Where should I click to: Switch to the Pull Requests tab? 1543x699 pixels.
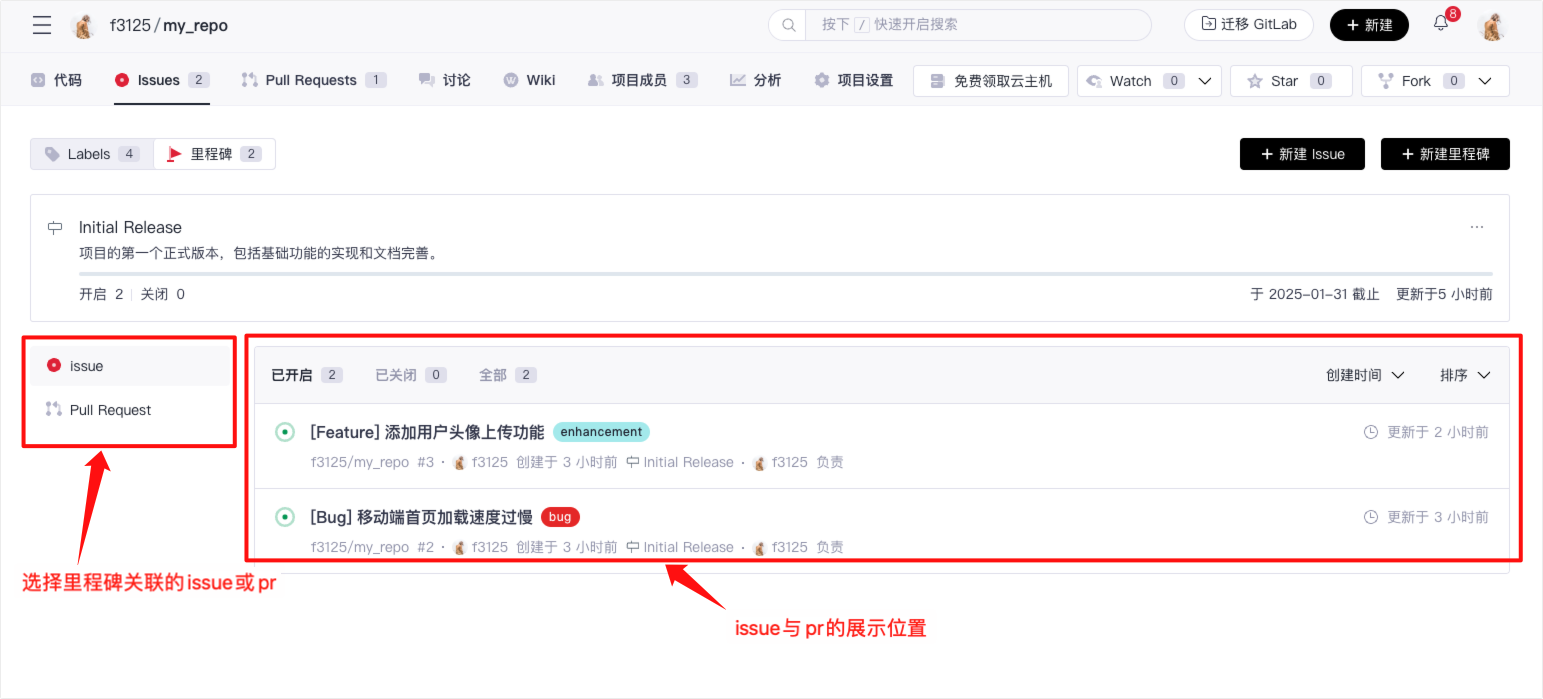[311, 80]
